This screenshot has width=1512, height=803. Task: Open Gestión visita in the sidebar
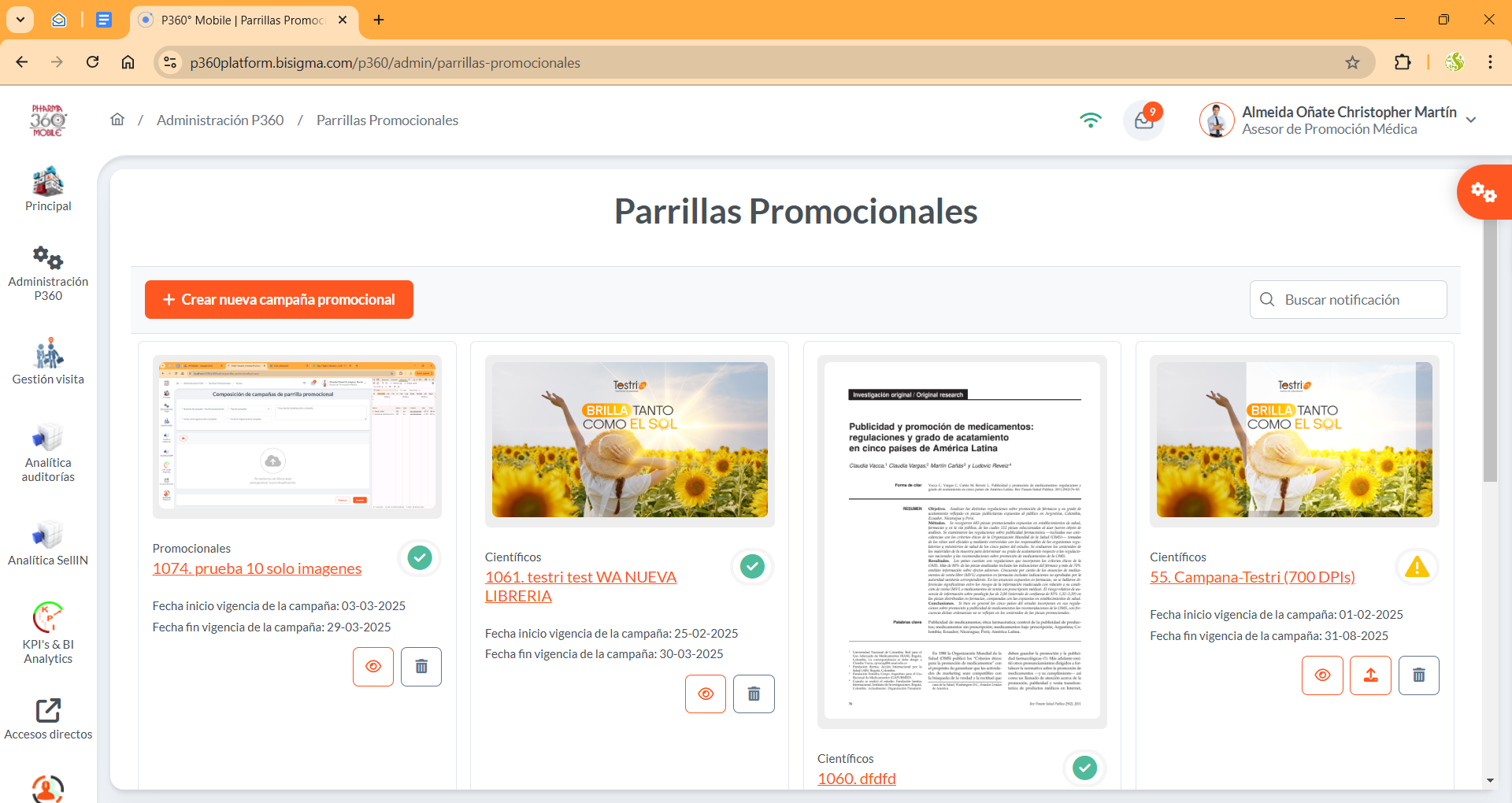[48, 362]
